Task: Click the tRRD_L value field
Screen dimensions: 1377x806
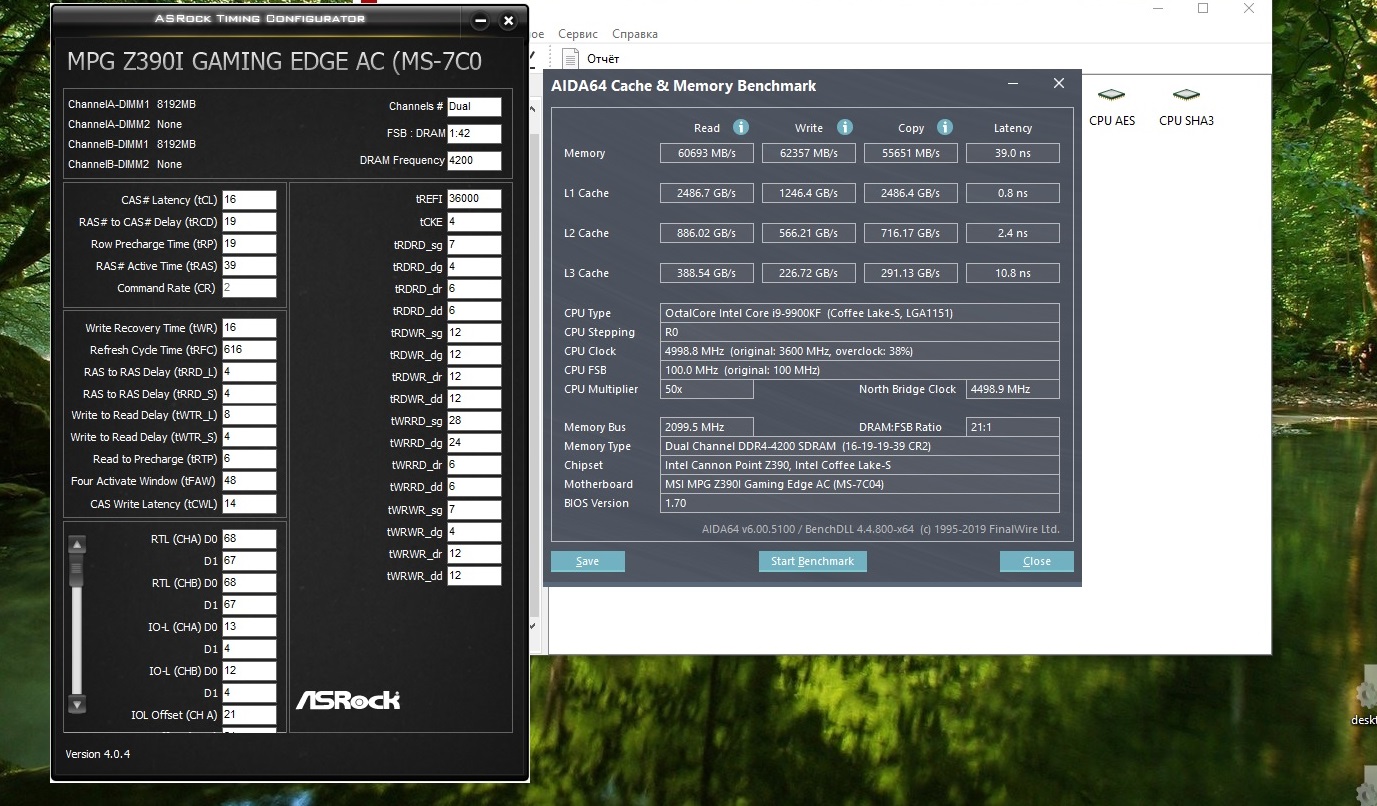Action: coord(249,372)
